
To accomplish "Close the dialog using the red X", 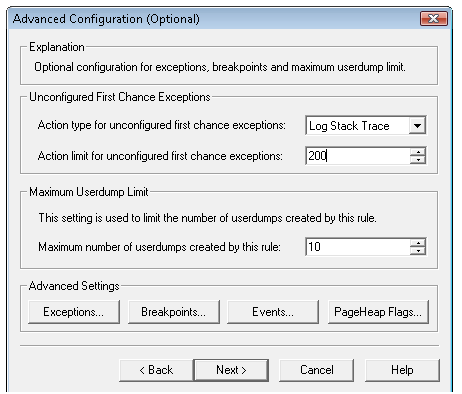I will tap(433, 18).
